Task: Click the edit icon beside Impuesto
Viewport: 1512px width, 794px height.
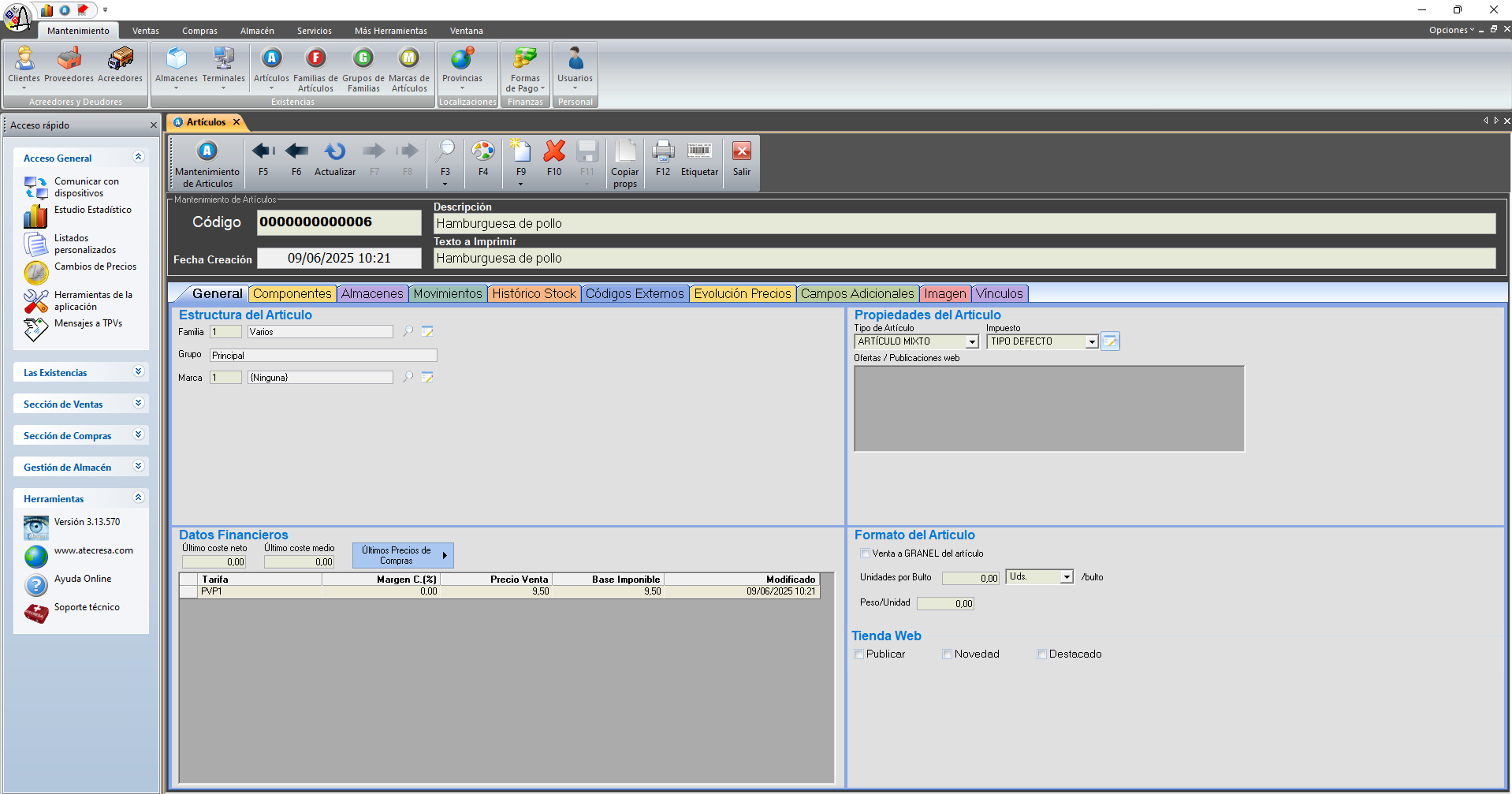Action: click(x=1110, y=341)
